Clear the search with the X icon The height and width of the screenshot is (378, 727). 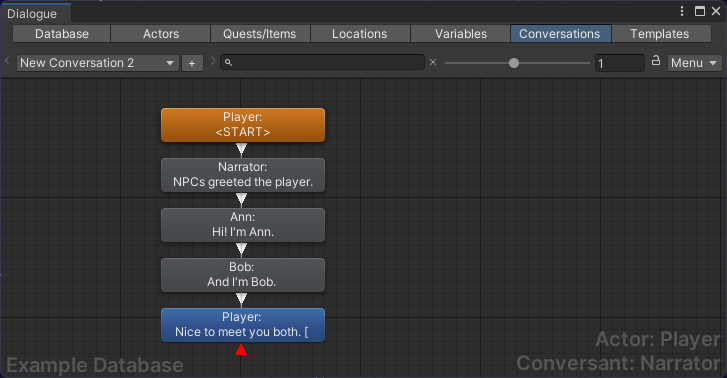tap(433, 62)
